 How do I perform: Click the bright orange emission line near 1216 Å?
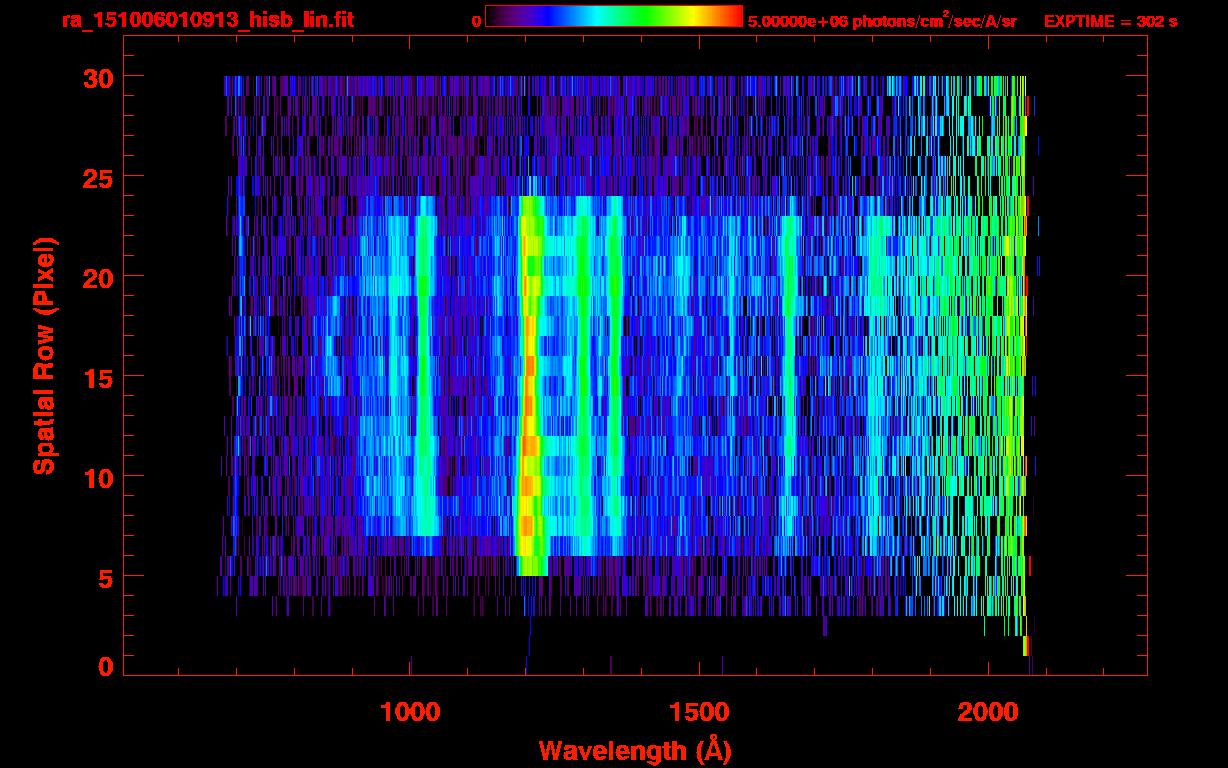(529, 400)
